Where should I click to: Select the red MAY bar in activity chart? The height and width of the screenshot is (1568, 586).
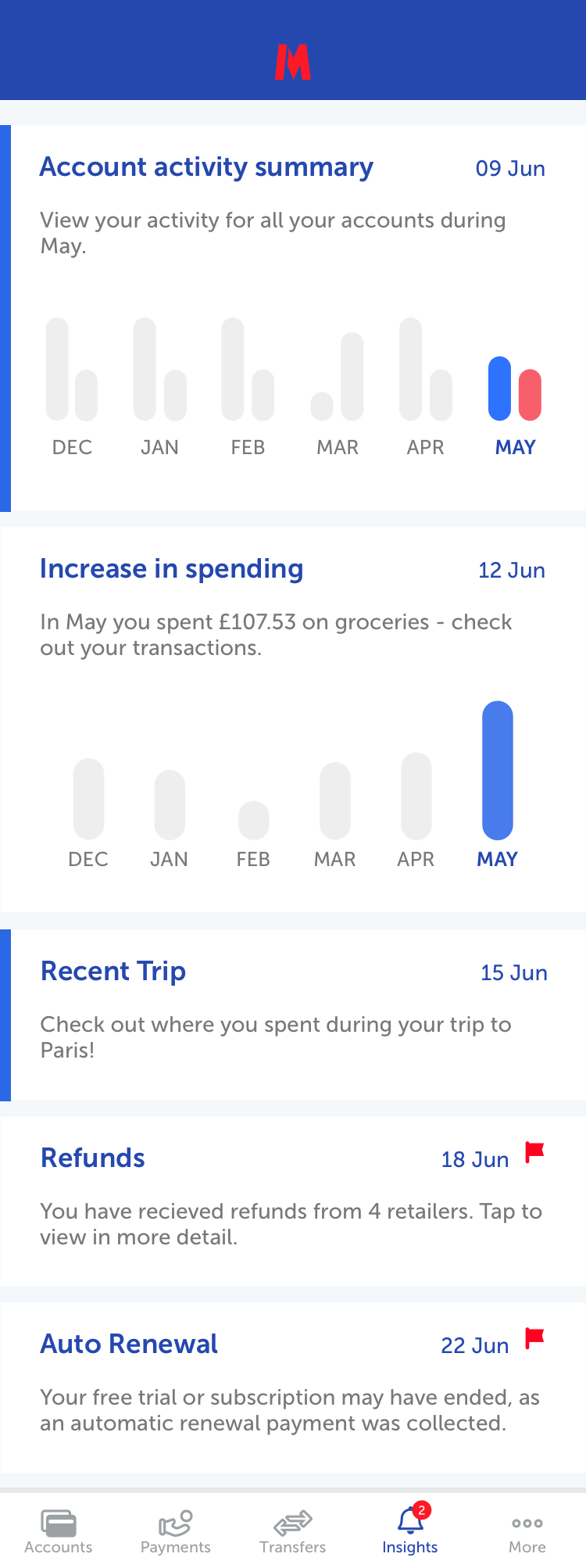pyautogui.click(x=531, y=395)
